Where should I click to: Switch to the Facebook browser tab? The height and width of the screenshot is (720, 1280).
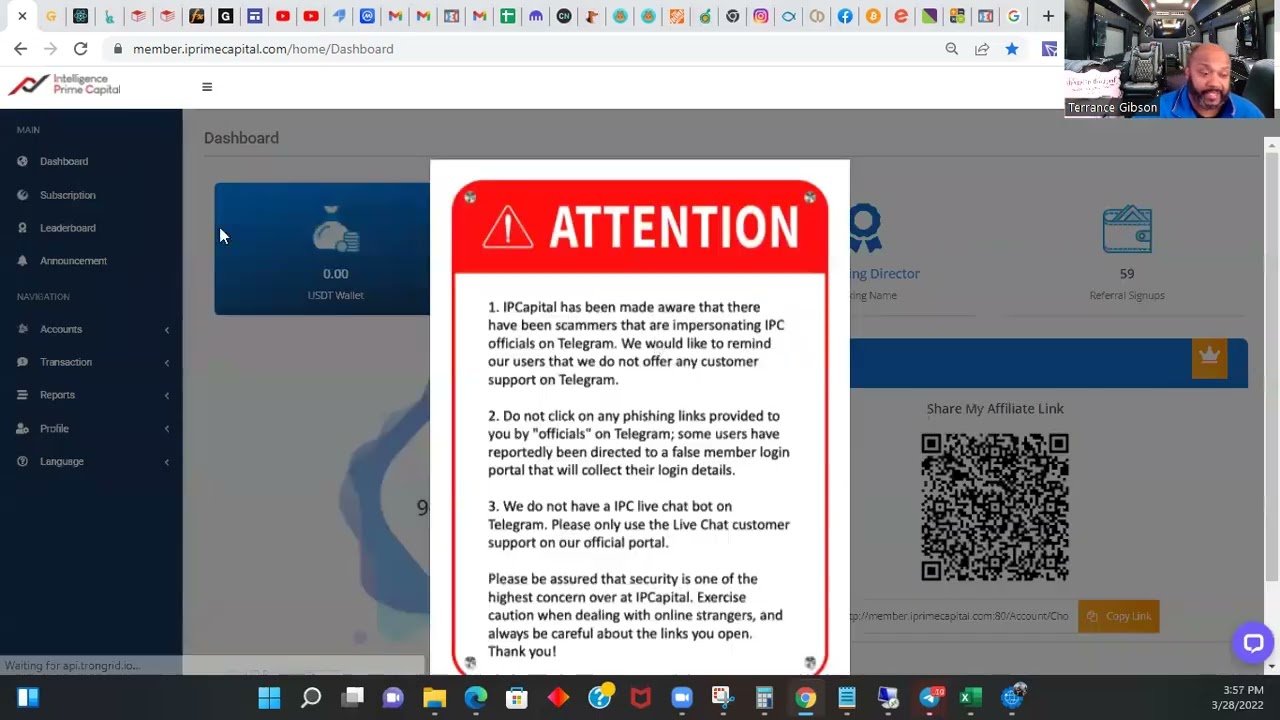[x=845, y=16]
